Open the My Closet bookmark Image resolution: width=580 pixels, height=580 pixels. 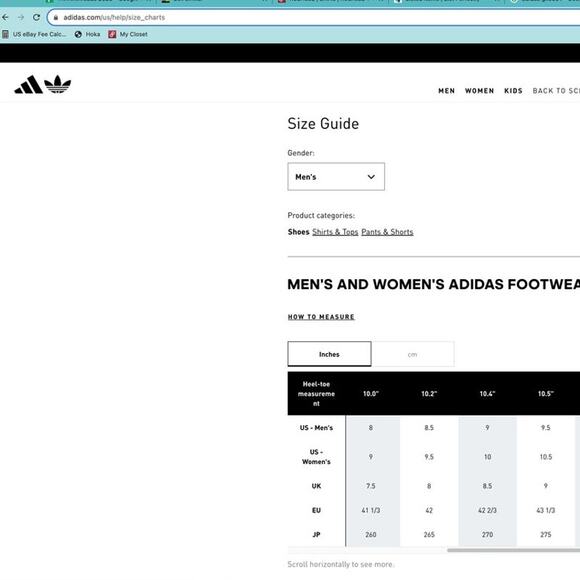[128, 34]
